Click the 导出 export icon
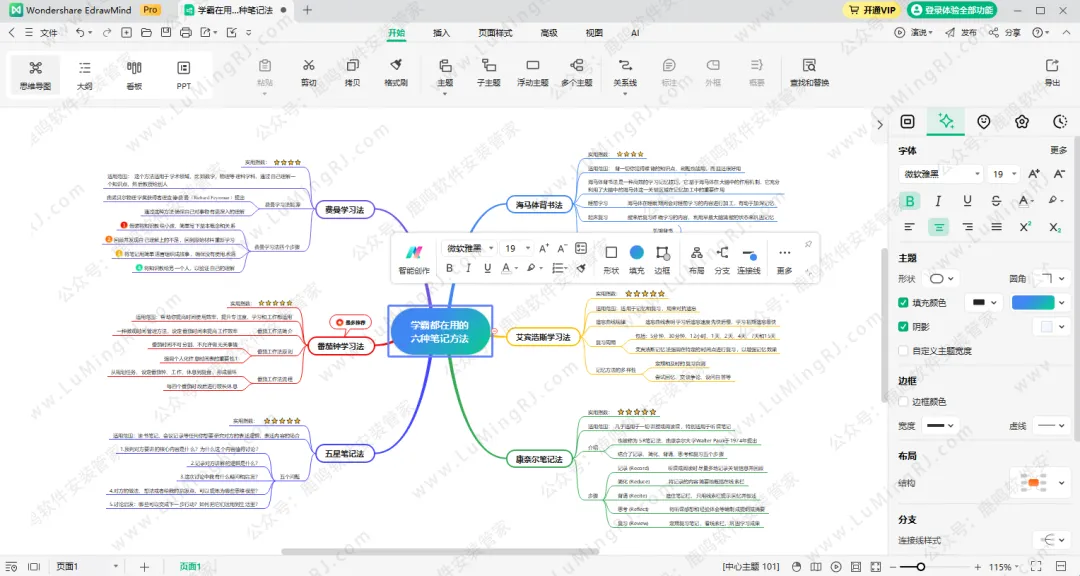Screen dimensions: 1080x576 coord(1052,70)
